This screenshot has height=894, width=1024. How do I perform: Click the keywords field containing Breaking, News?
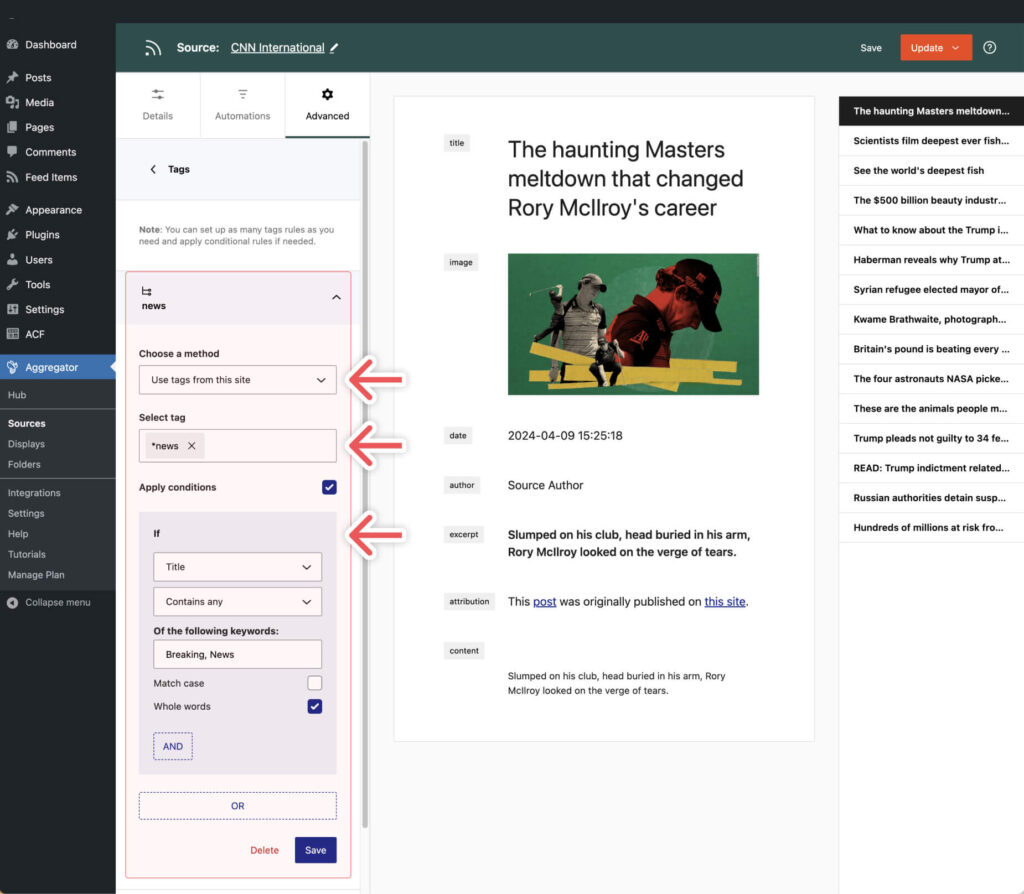tap(238, 654)
